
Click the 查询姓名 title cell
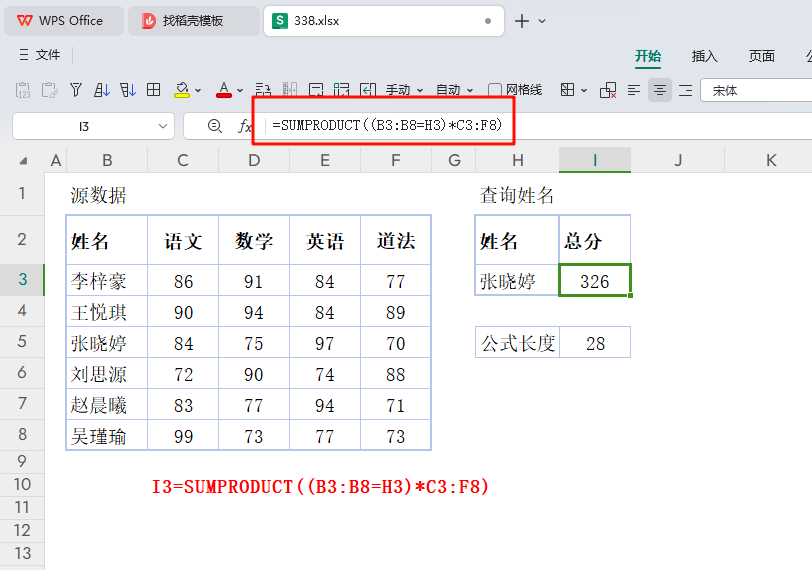(517, 196)
